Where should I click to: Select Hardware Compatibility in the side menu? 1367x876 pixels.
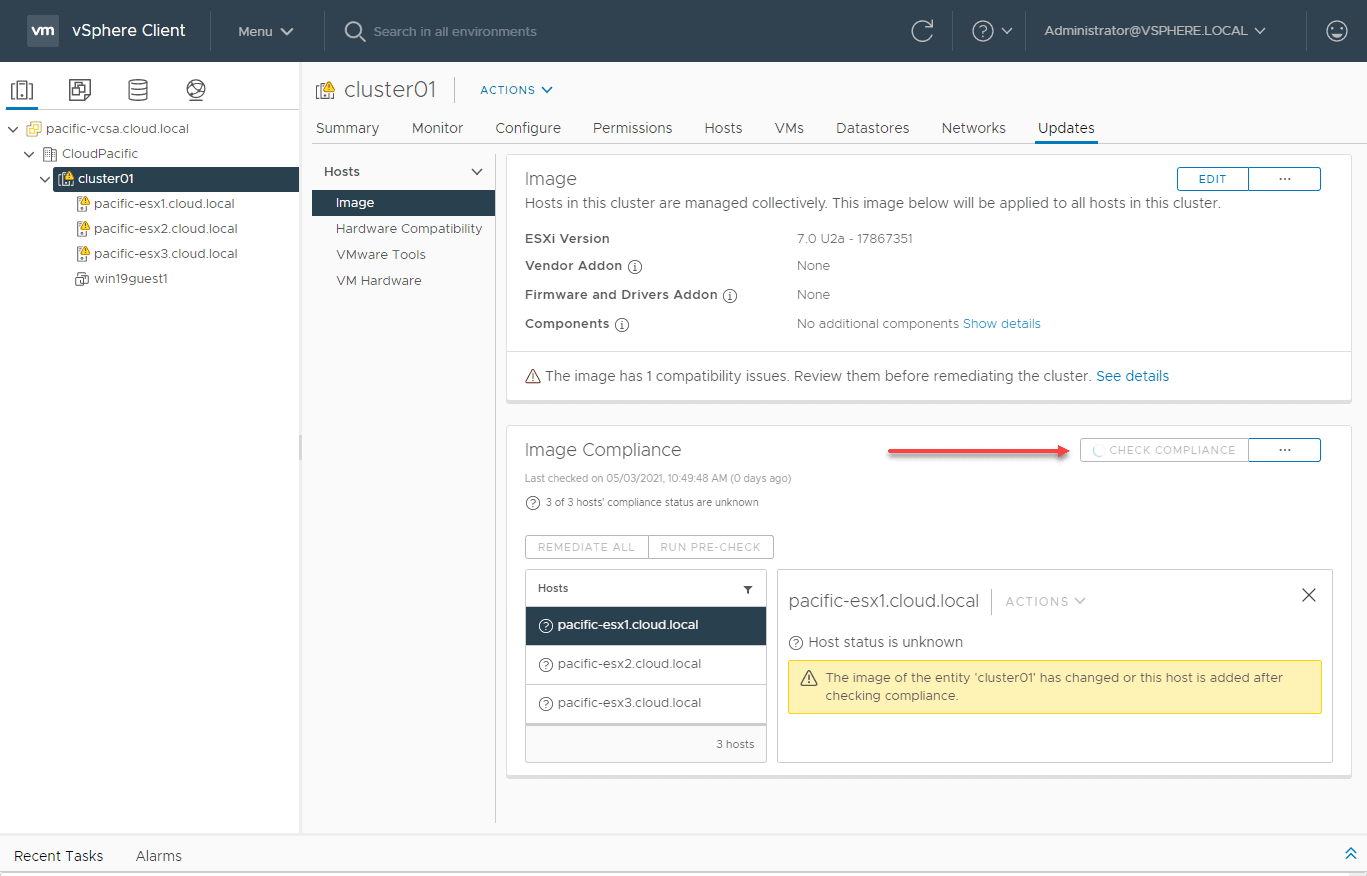409,229
